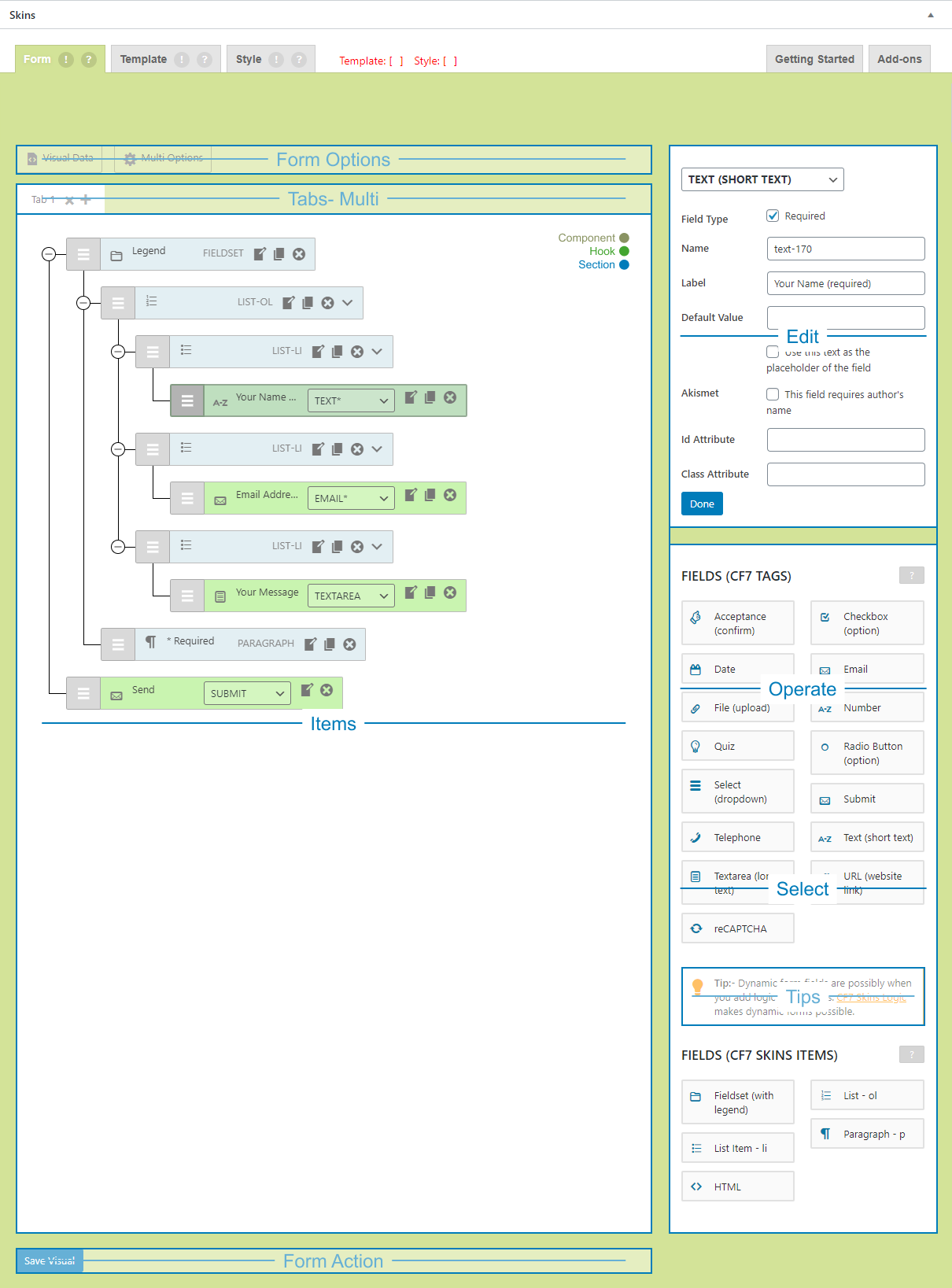952x1288 pixels.
Task: Click the green Hook legend dot
Action: (x=624, y=251)
